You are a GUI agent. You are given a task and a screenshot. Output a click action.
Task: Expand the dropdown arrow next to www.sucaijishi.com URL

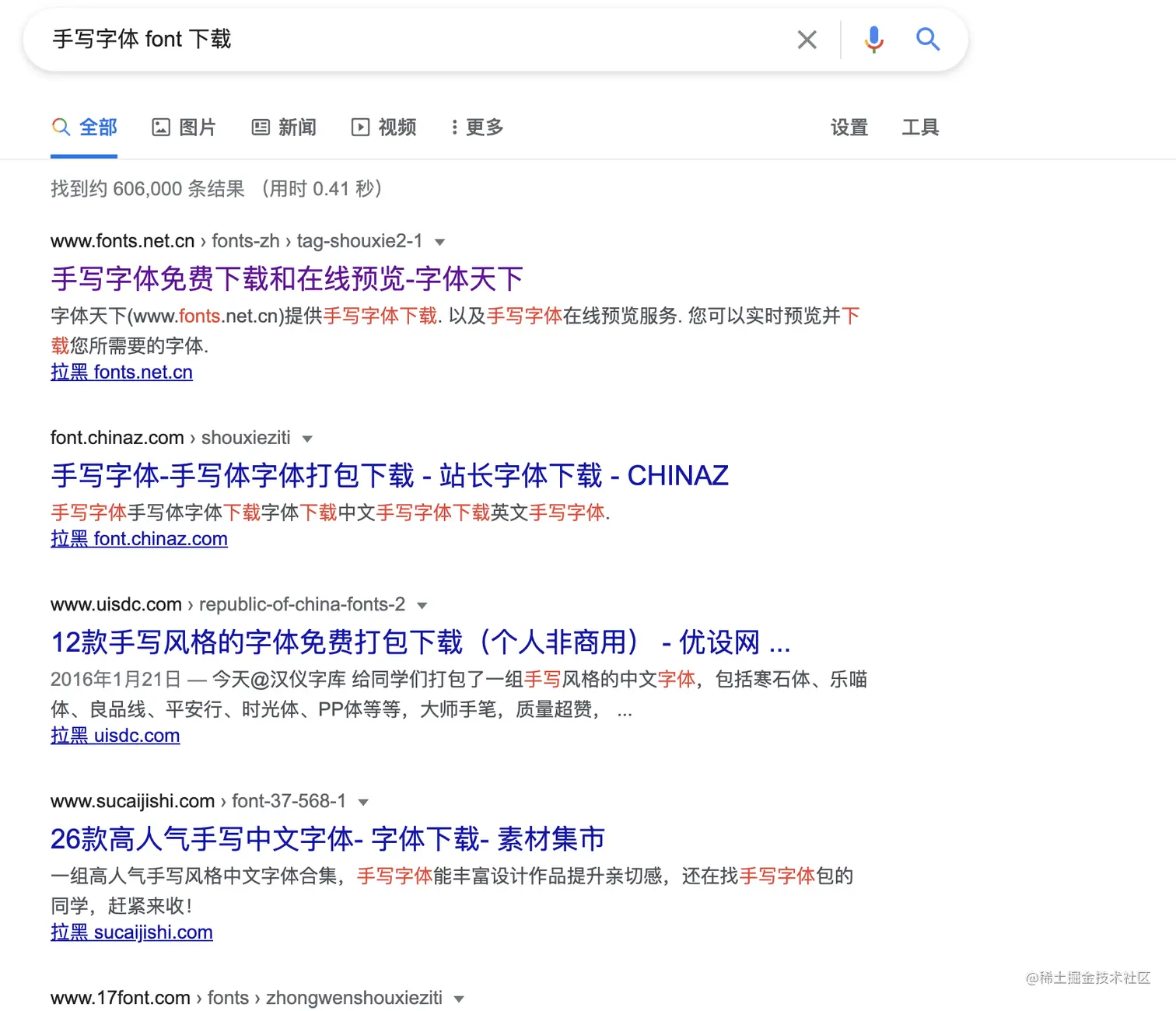[x=363, y=803]
